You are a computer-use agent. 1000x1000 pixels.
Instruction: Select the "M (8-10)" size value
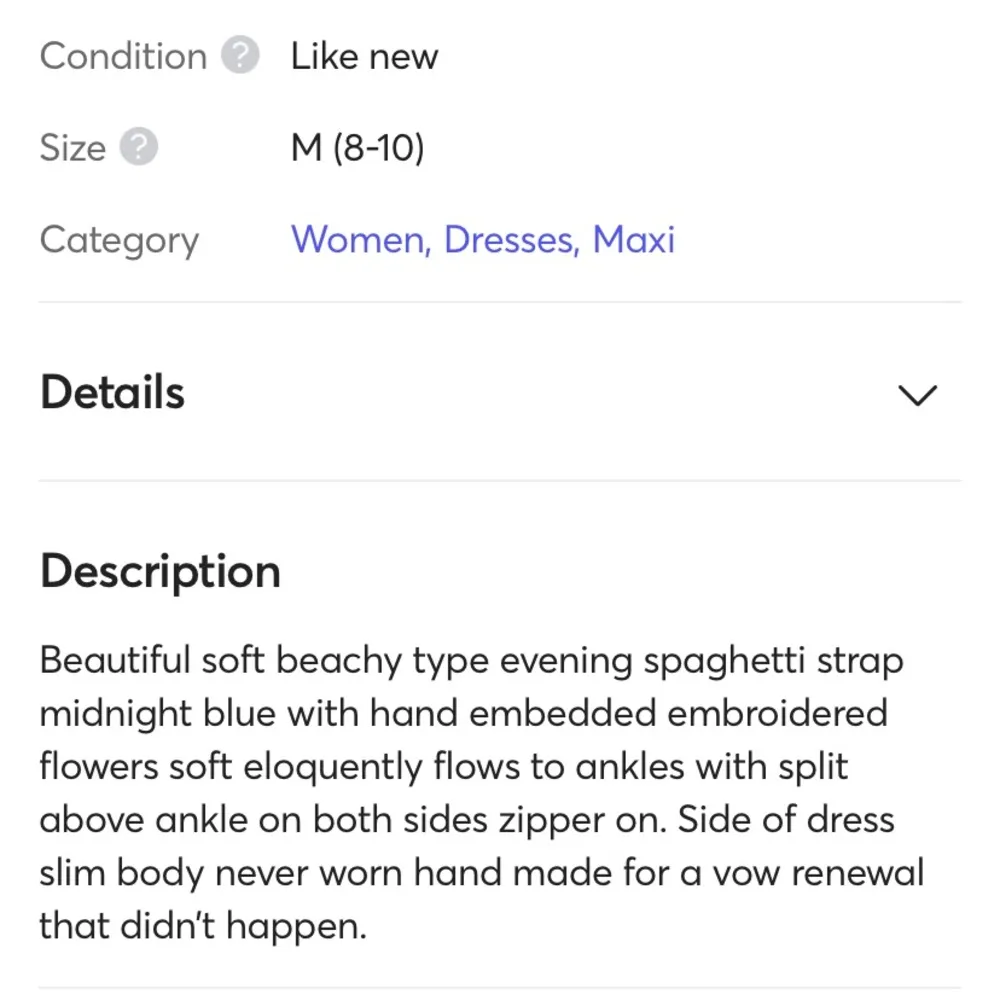click(x=357, y=148)
